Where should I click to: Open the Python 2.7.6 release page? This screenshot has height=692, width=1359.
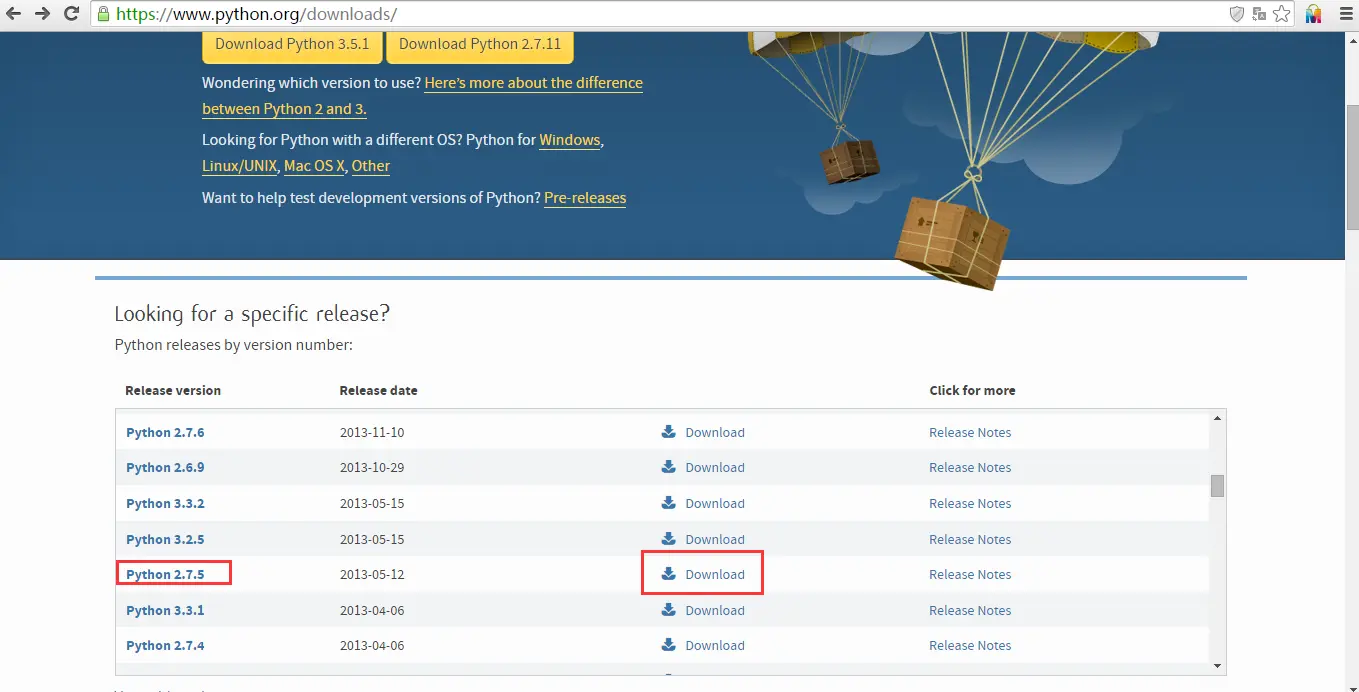(165, 432)
